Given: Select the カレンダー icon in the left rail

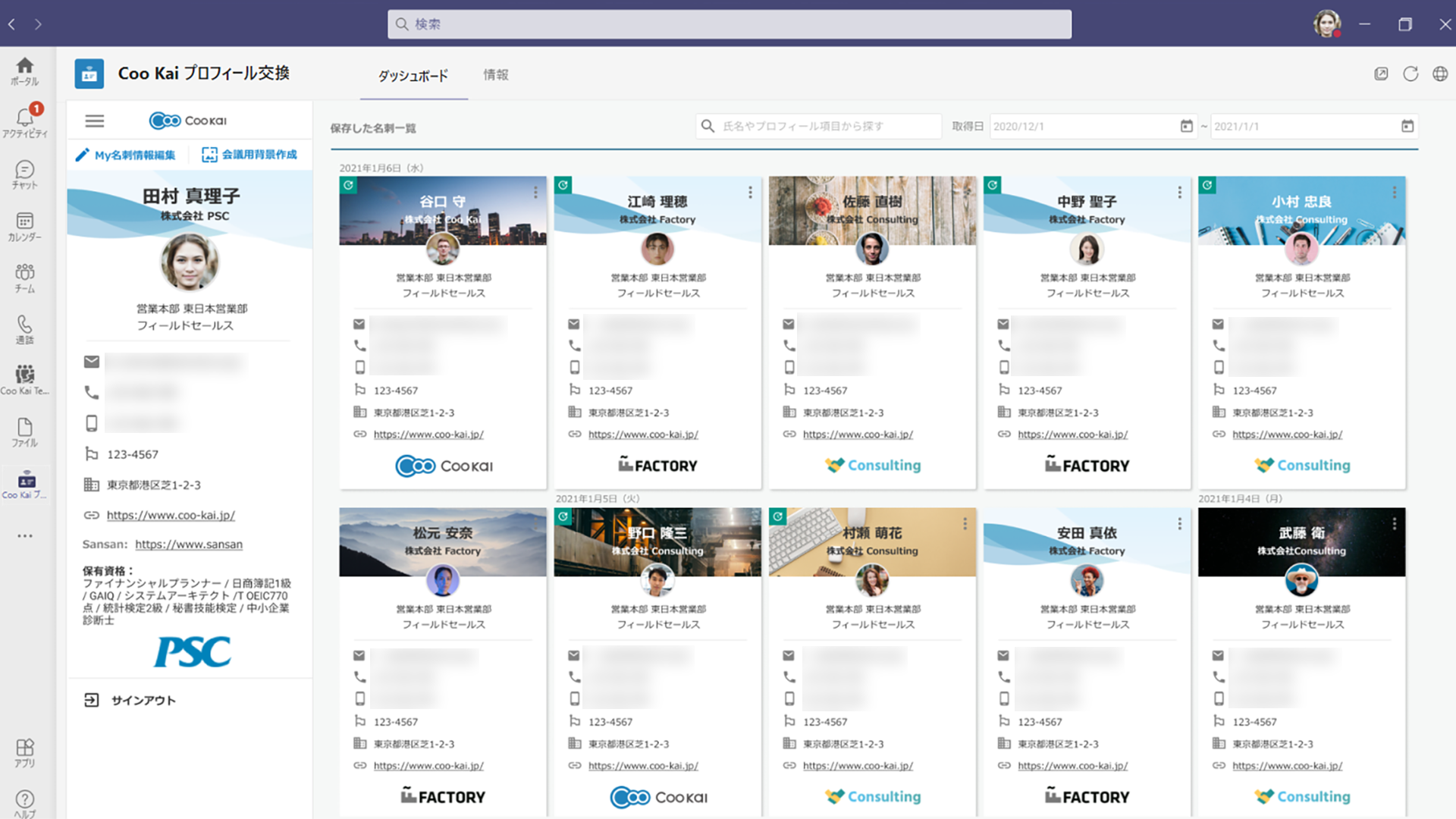Looking at the screenshot, I should [25, 224].
